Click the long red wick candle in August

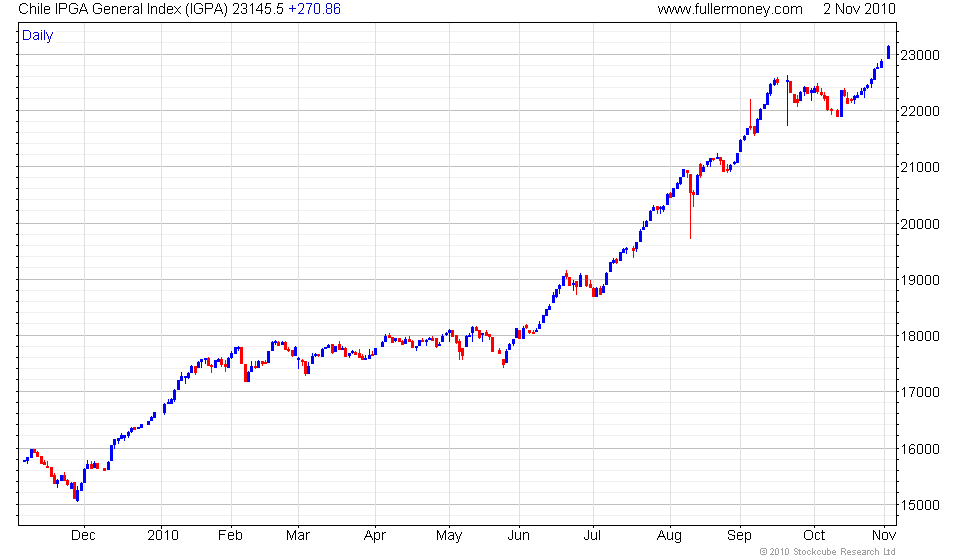690,206
